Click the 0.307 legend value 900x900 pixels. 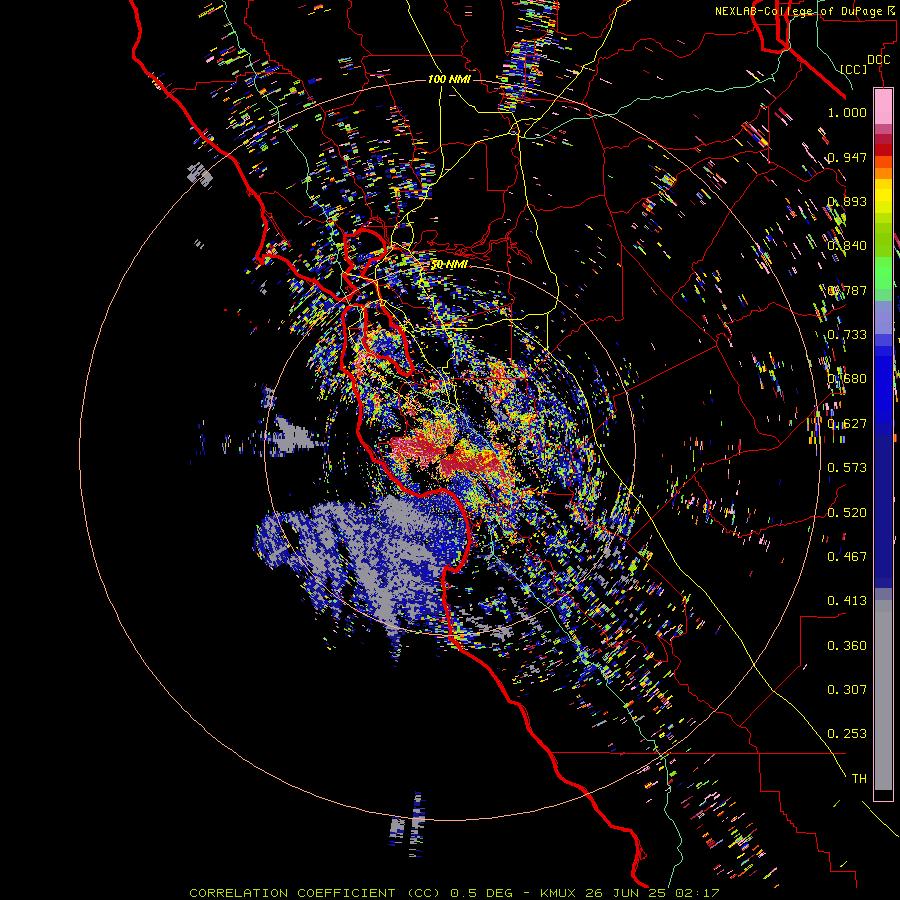[847, 690]
